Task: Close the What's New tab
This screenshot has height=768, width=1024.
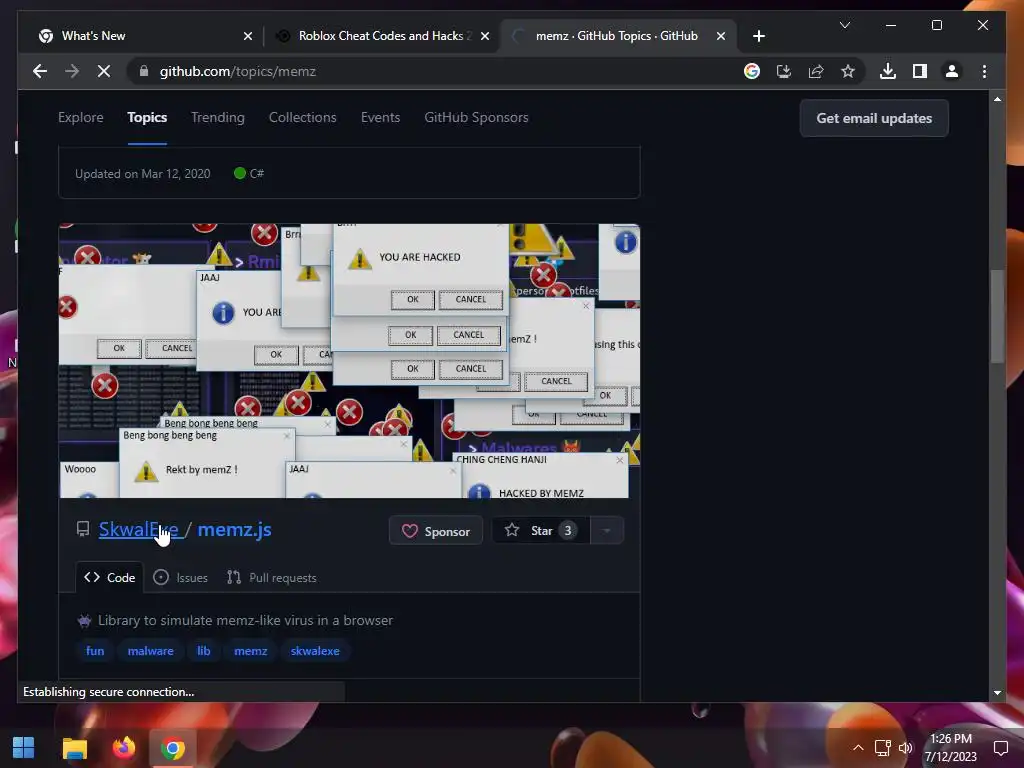Action: click(248, 36)
